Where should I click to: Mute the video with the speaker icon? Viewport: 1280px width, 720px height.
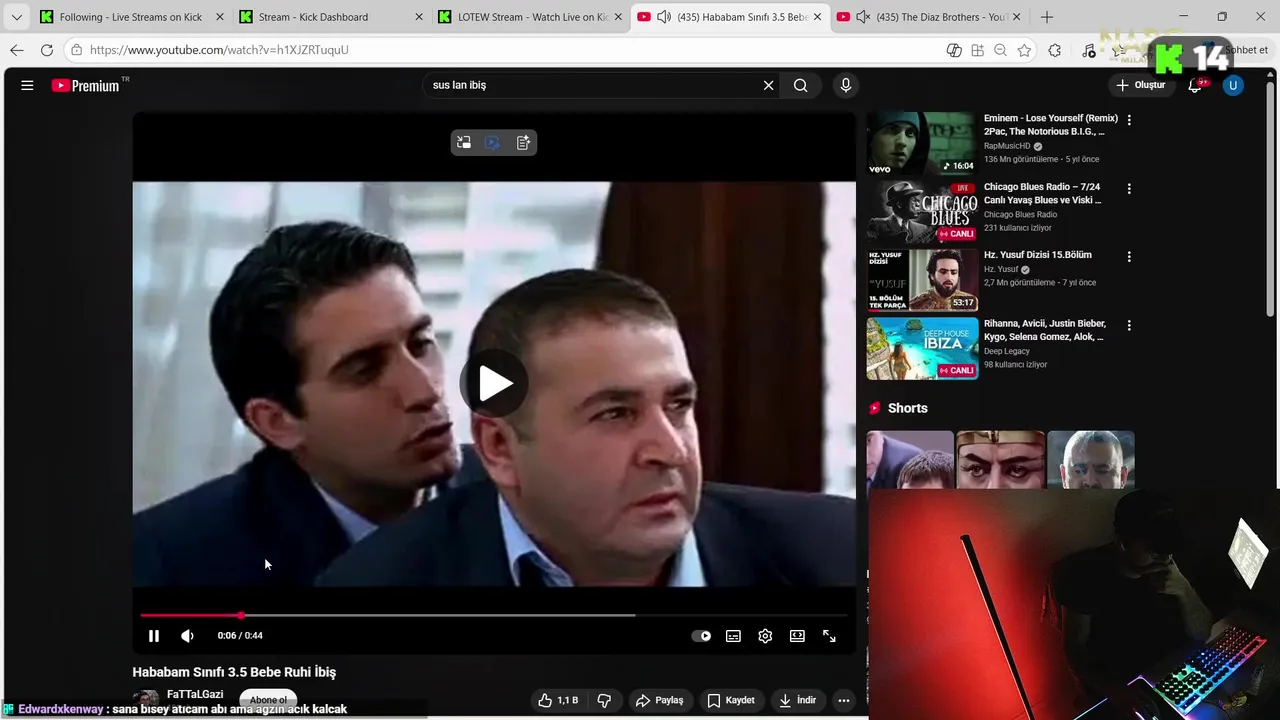187,636
